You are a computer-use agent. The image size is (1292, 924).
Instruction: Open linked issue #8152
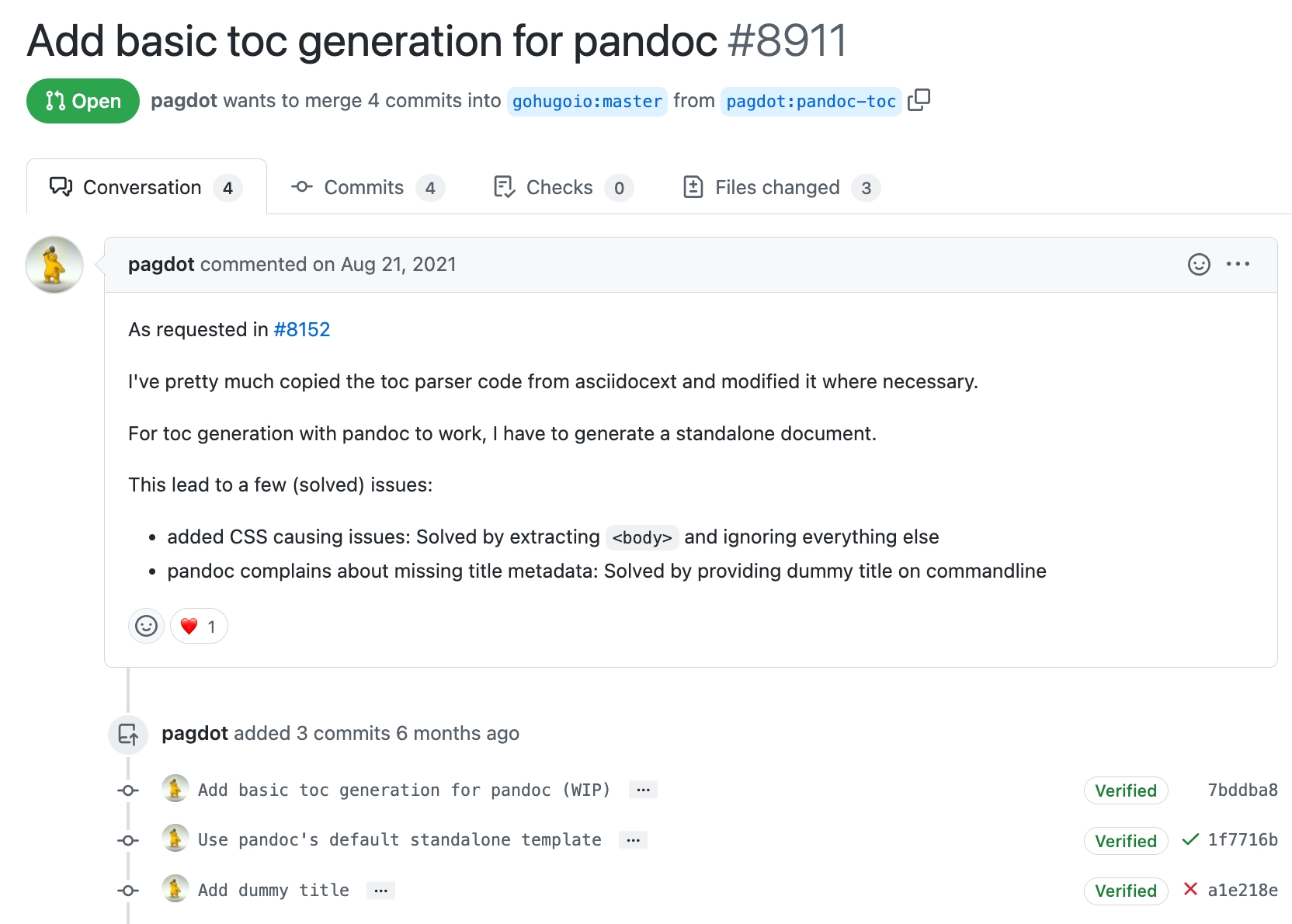click(301, 330)
